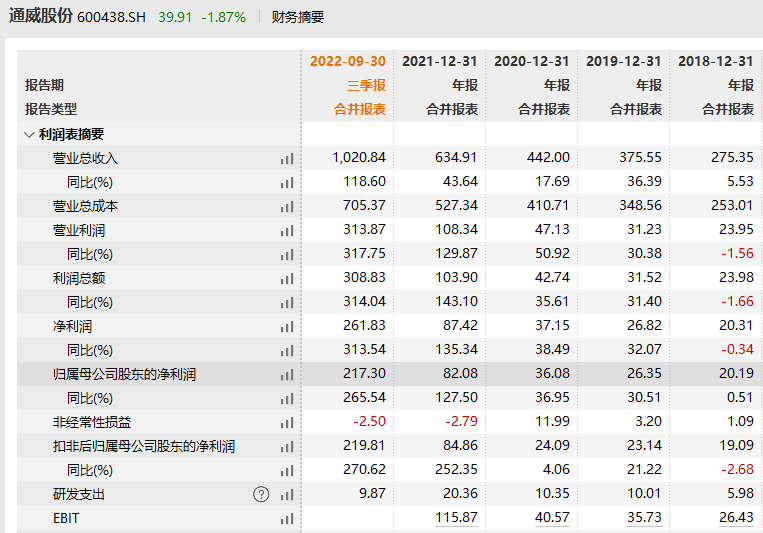763x533 pixels.
Task: Select the 非经常性损益 row label
Action: tap(92, 423)
